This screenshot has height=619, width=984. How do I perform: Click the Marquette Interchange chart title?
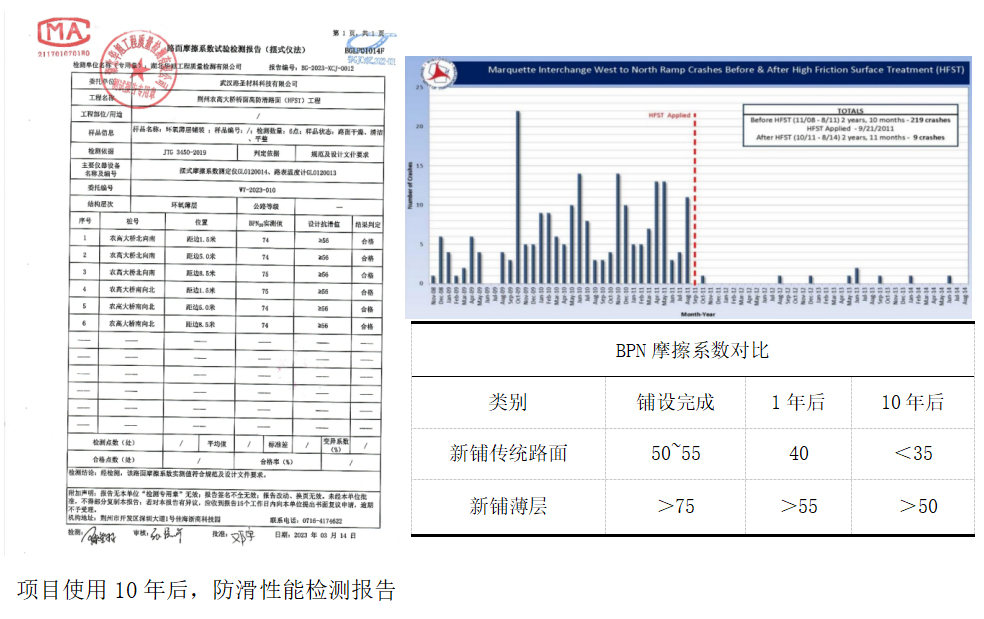tap(726, 70)
